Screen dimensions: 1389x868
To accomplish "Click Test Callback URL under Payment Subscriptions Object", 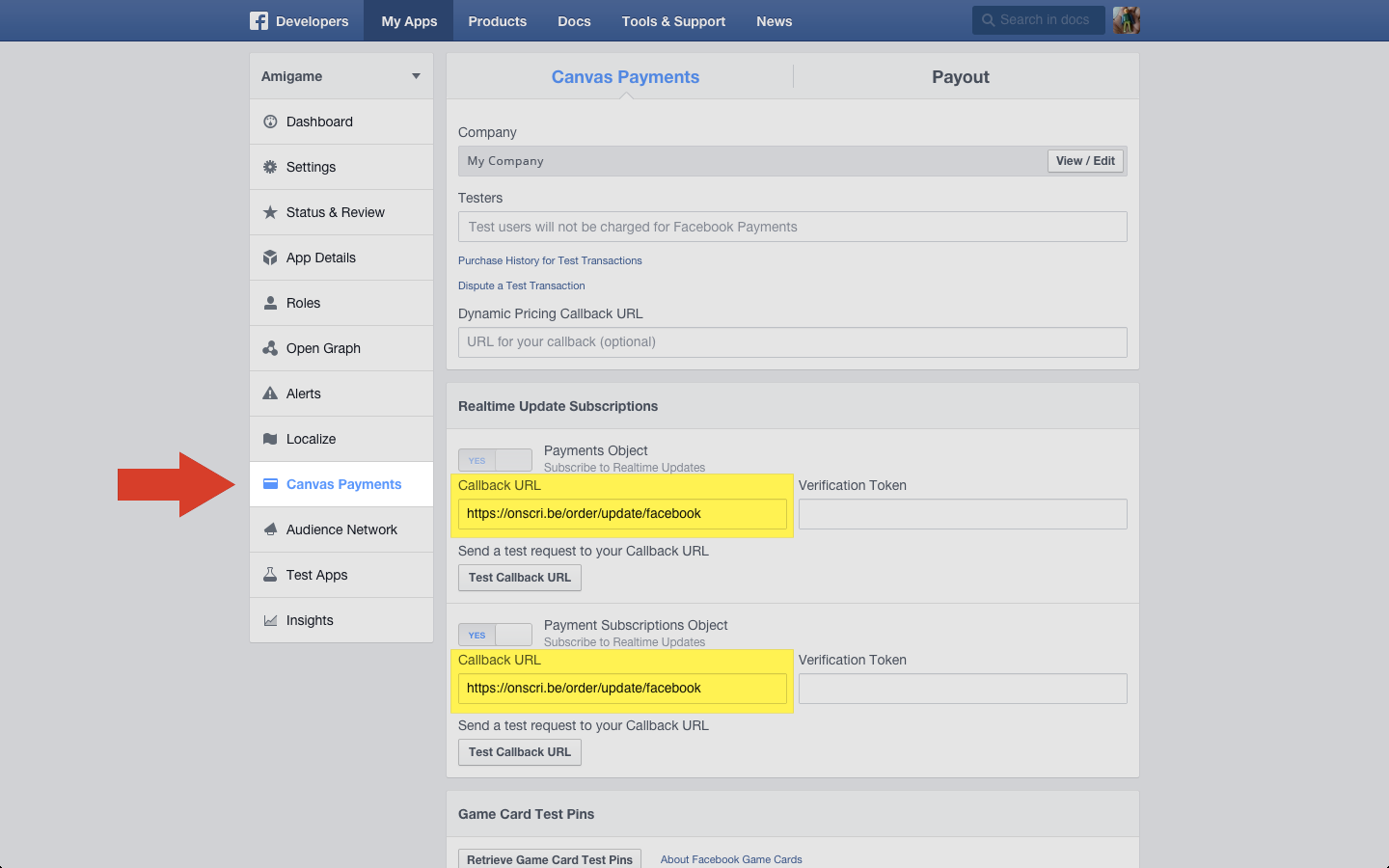I will click(520, 752).
